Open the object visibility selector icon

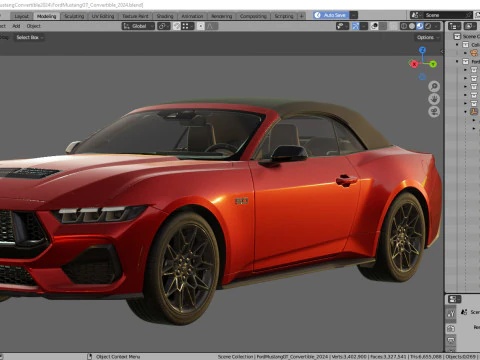[x=342, y=26]
